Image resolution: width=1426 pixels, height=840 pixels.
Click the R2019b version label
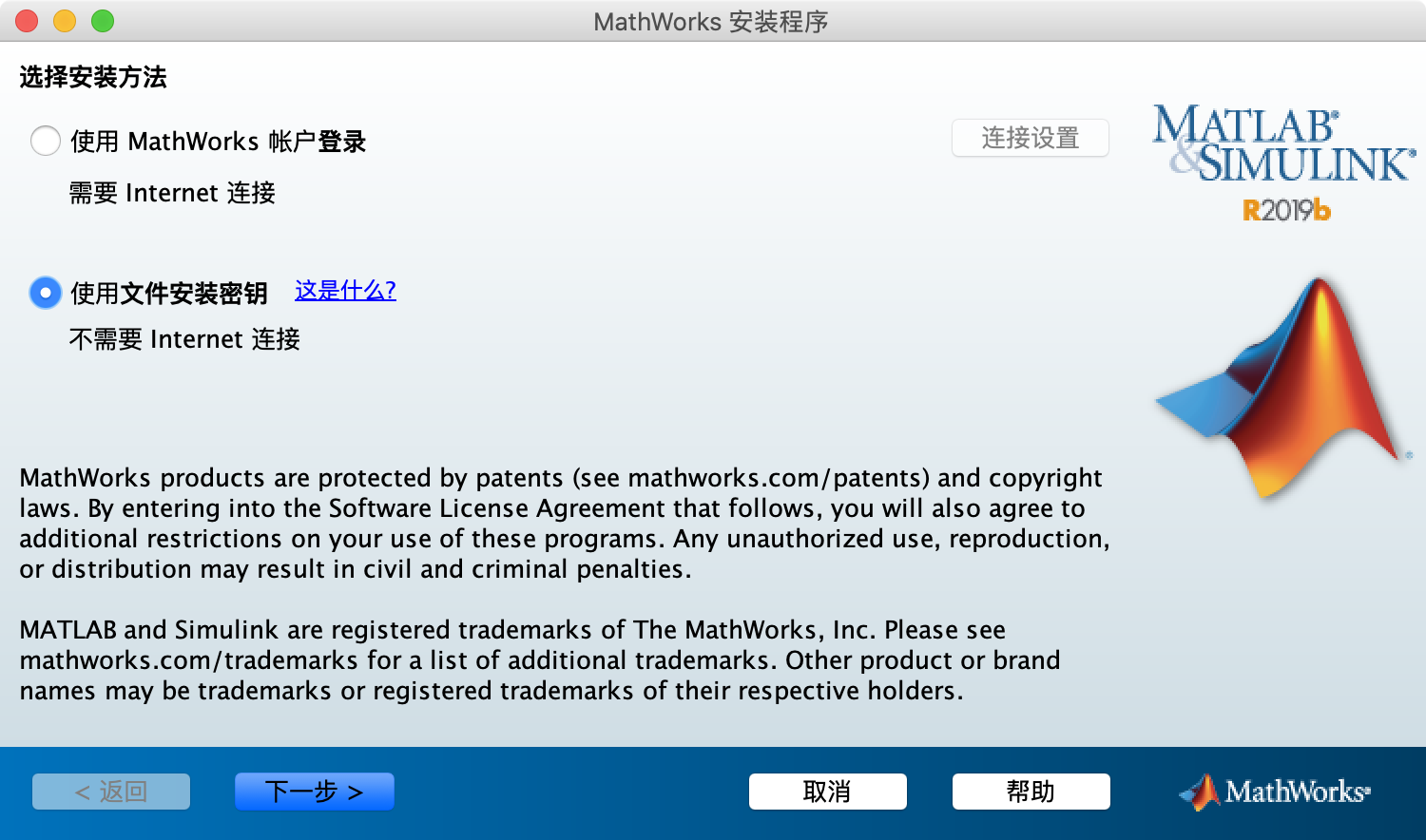click(x=1286, y=210)
